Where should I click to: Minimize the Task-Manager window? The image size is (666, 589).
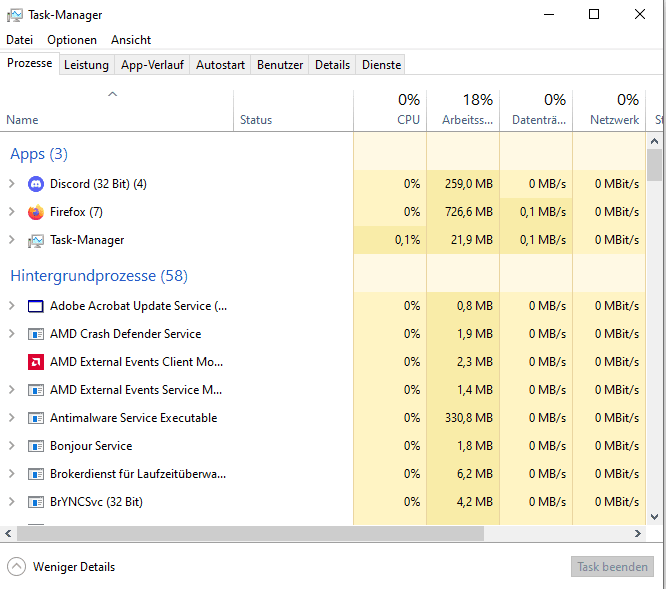(549, 14)
